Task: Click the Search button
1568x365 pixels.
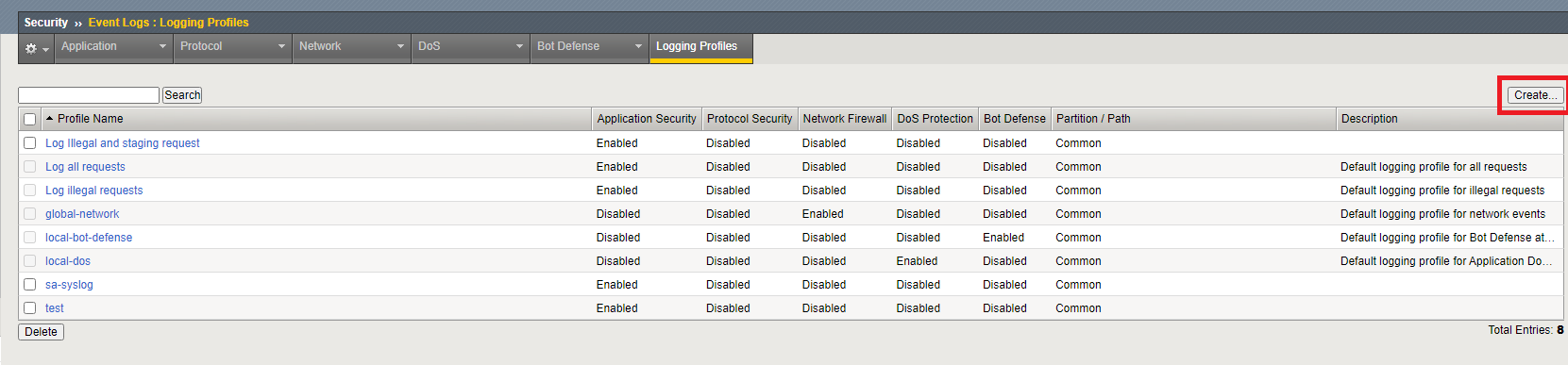Action: pos(182,95)
